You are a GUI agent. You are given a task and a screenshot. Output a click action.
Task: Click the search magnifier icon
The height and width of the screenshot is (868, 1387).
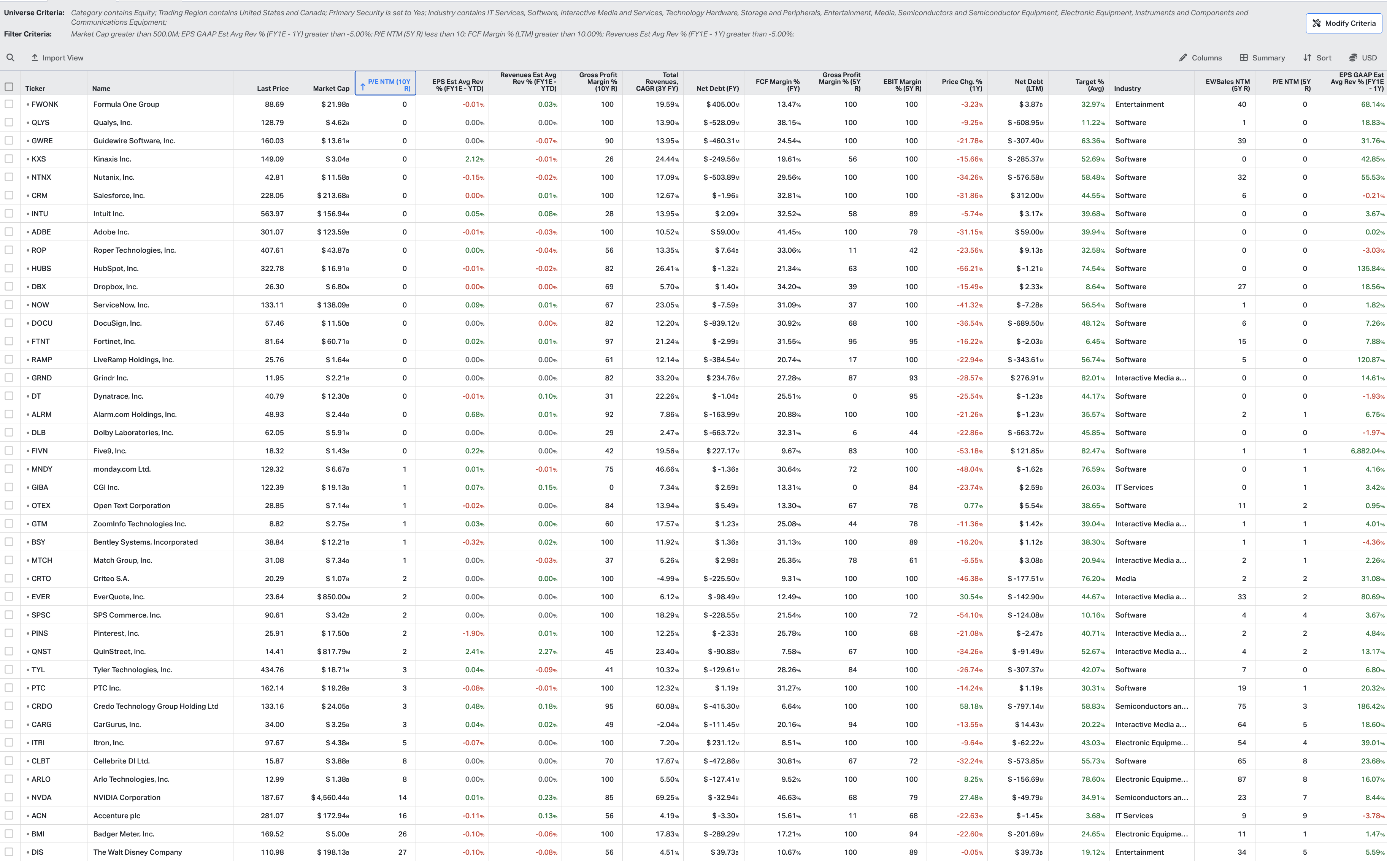(10, 57)
